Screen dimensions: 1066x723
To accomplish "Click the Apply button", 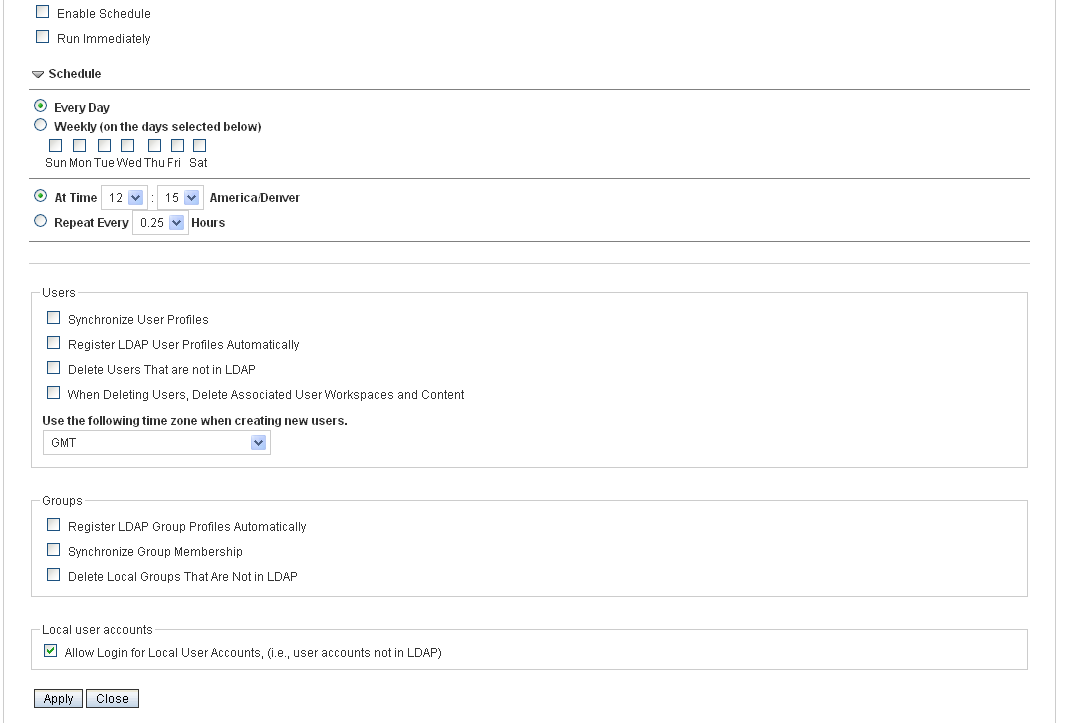I will [59, 699].
